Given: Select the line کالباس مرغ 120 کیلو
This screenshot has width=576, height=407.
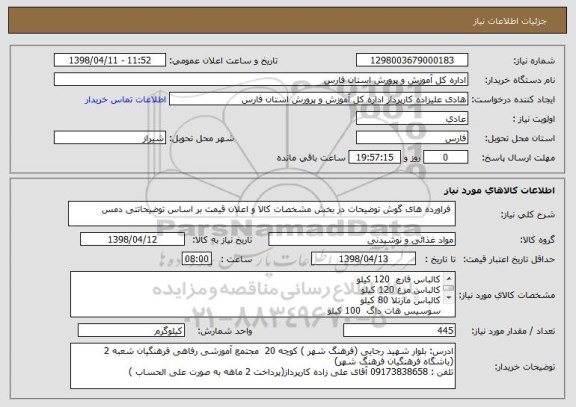Looking at the screenshot, I should tap(400, 290).
